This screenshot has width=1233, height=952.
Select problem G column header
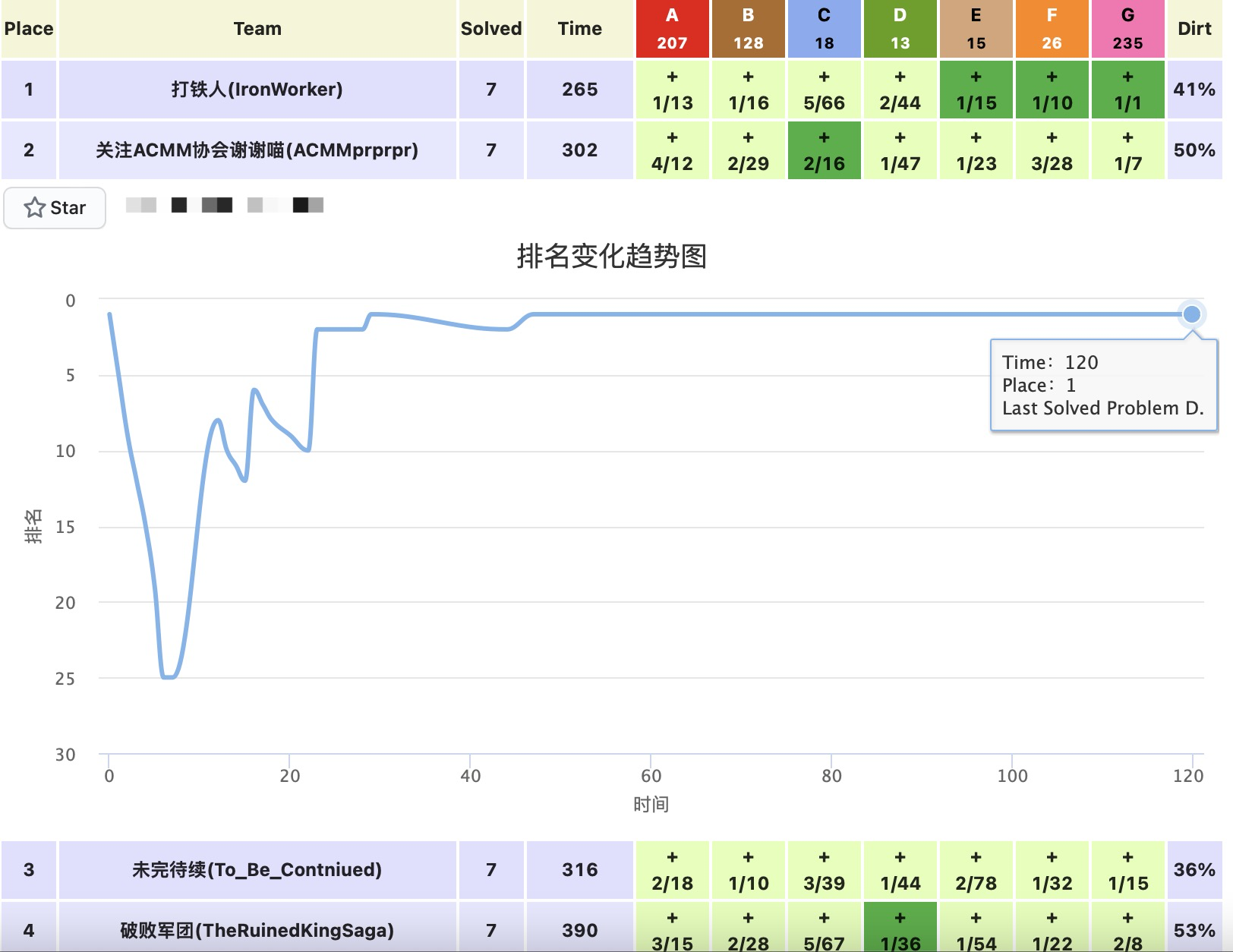(1127, 29)
